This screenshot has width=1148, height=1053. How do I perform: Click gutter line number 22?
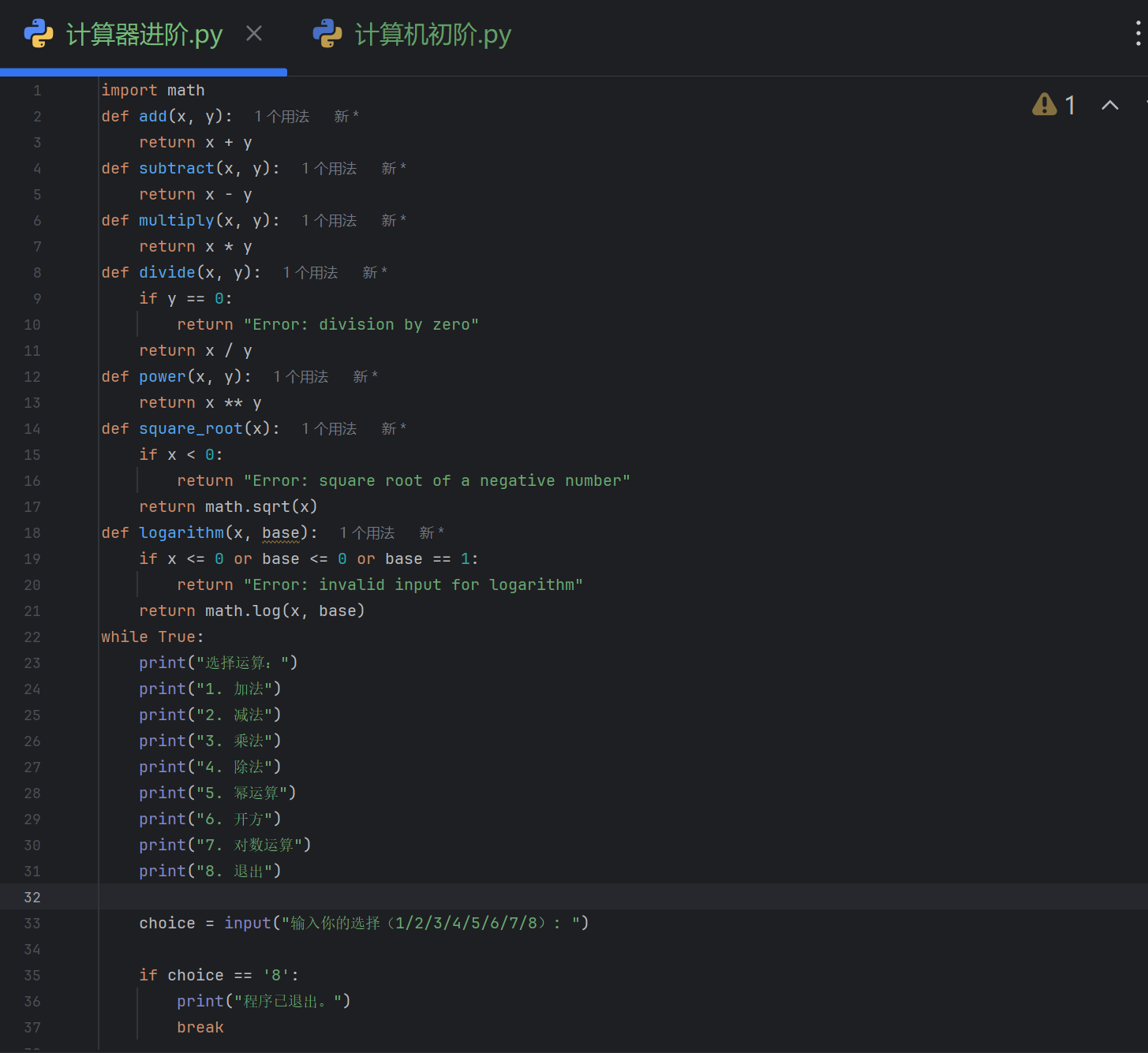click(x=32, y=637)
